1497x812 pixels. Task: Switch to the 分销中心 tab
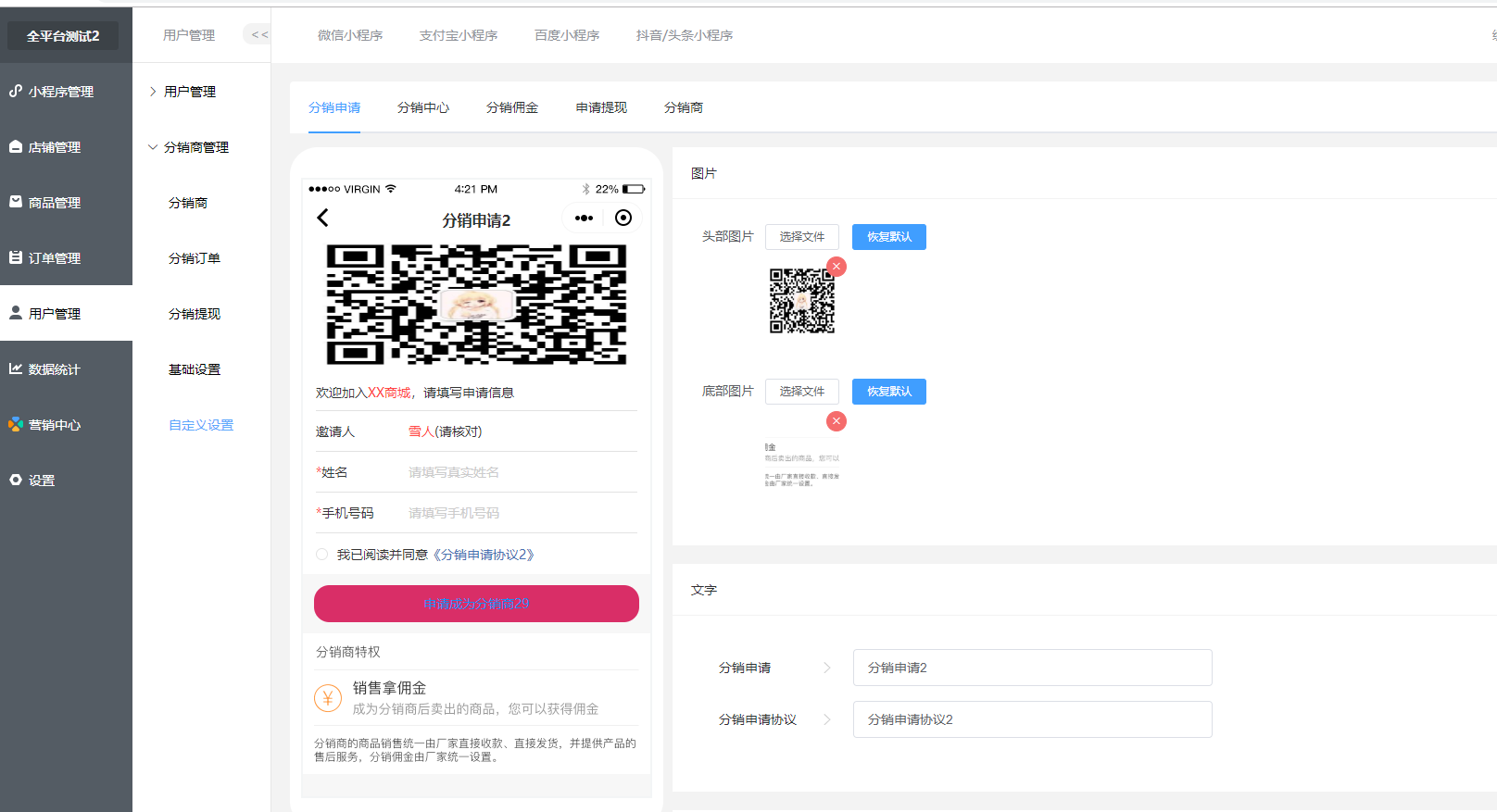tap(423, 107)
